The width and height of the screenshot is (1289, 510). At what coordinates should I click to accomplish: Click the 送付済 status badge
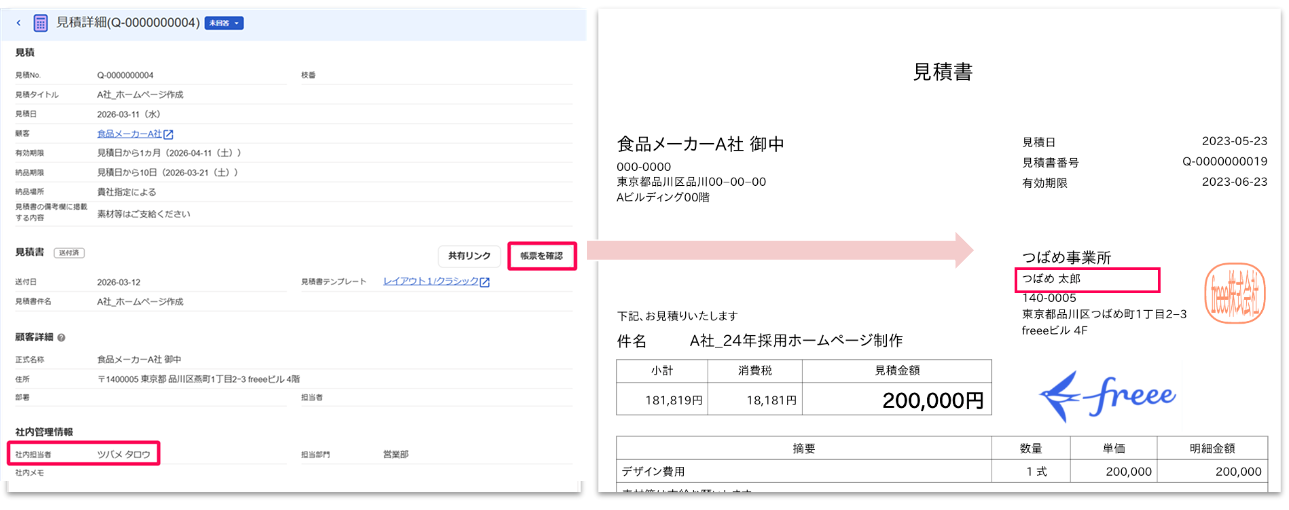point(69,254)
